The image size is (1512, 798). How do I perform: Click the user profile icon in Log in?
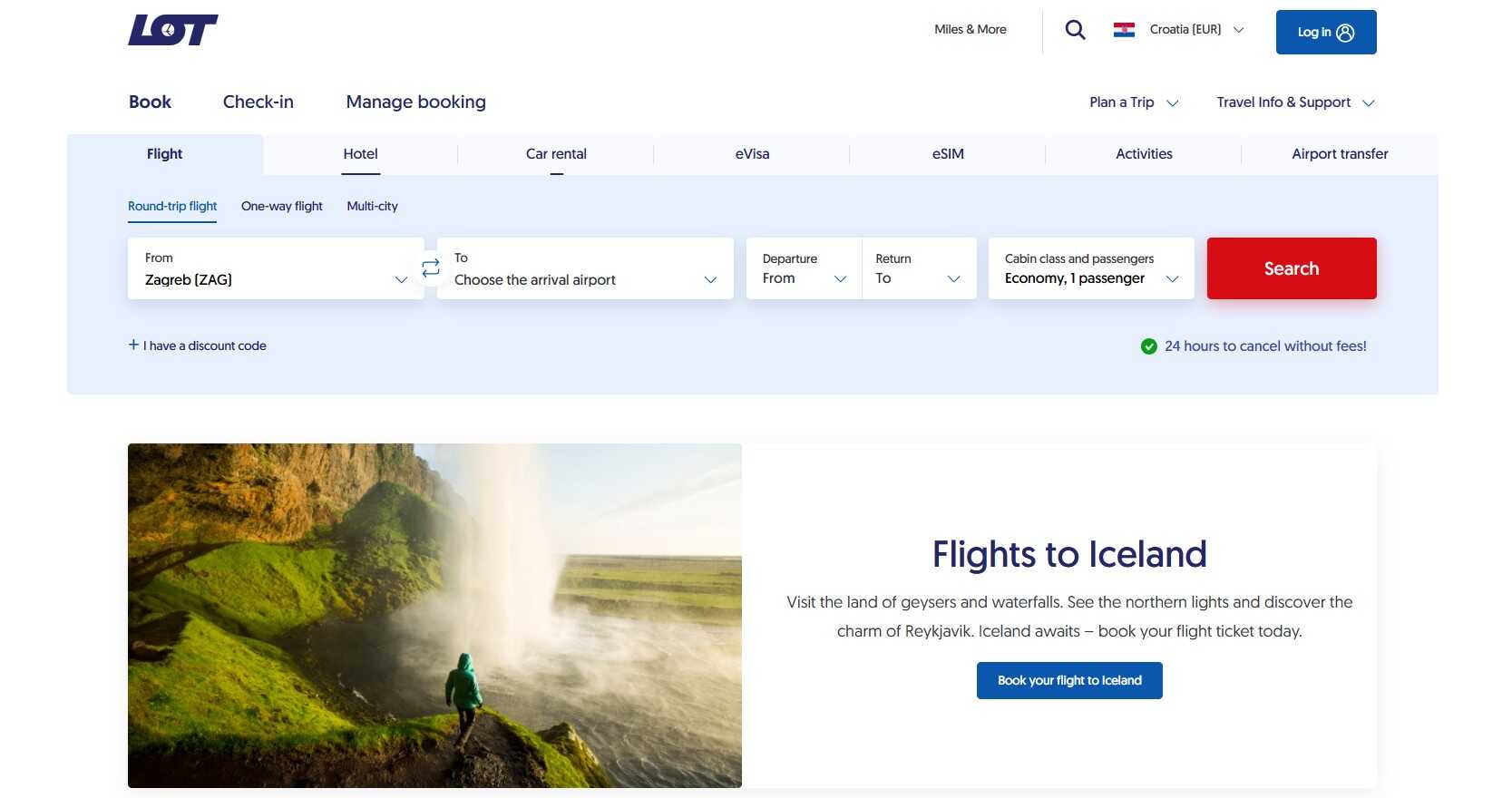point(1345,33)
